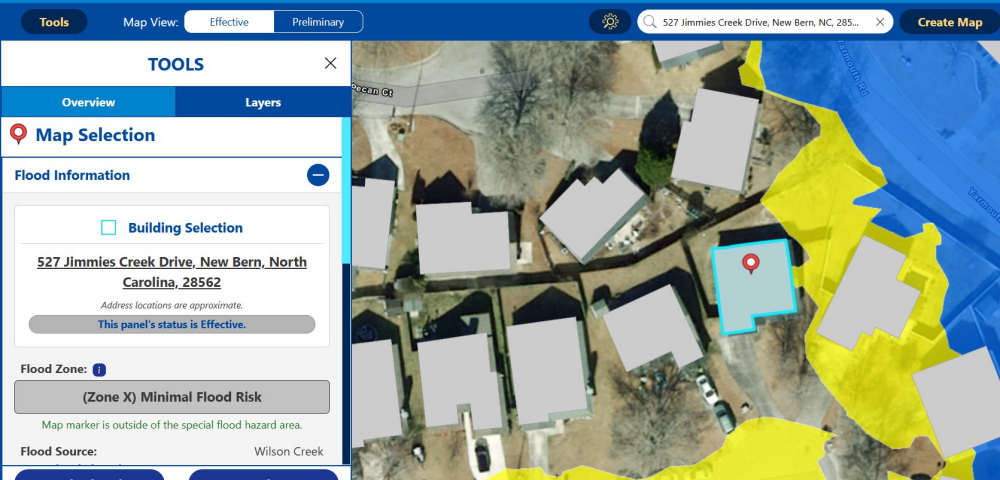
Task: Check the Building Selection checkbox
Action: click(x=108, y=228)
